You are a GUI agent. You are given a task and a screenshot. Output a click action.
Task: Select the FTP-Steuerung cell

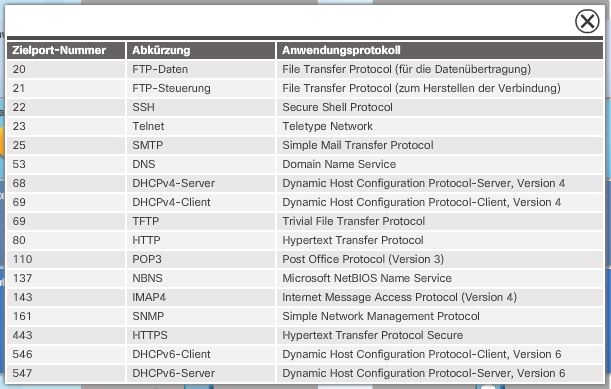coord(201,88)
